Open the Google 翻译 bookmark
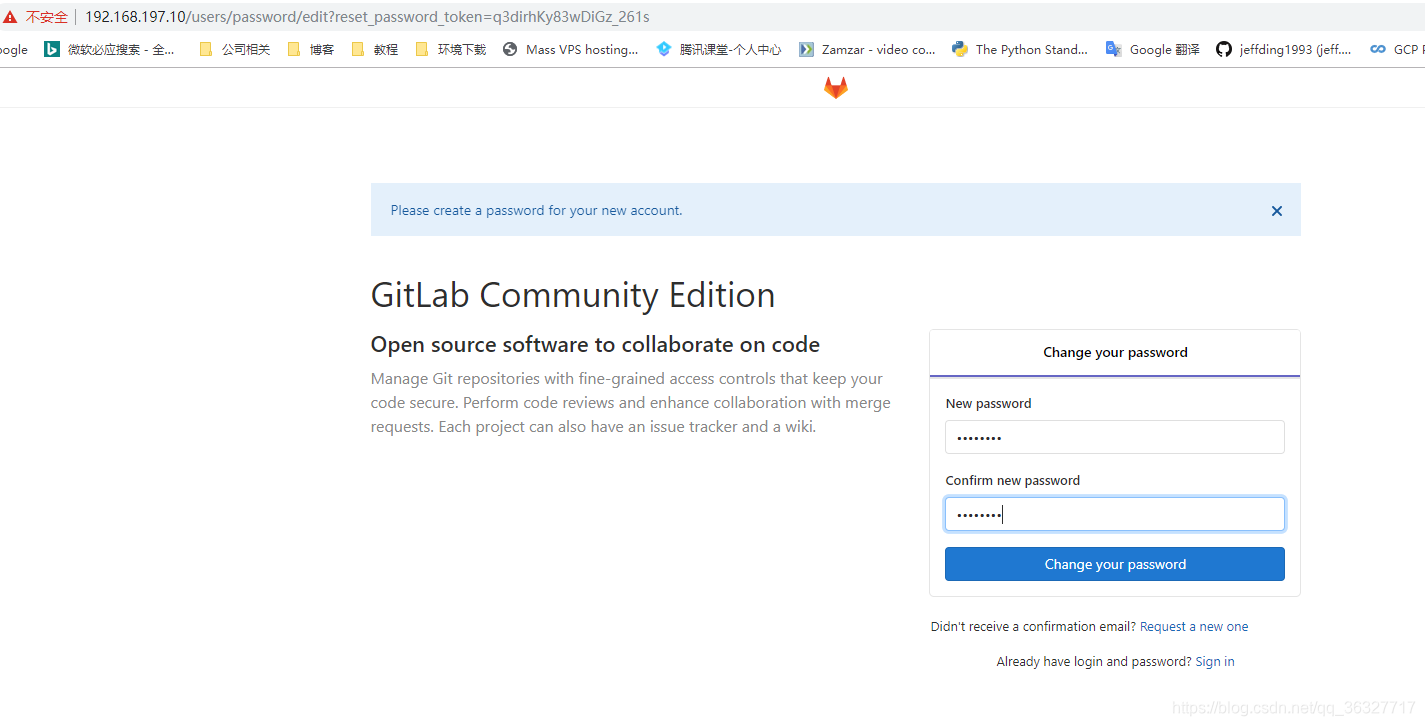This screenshot has width=1425, height=726. point(1152,49)
